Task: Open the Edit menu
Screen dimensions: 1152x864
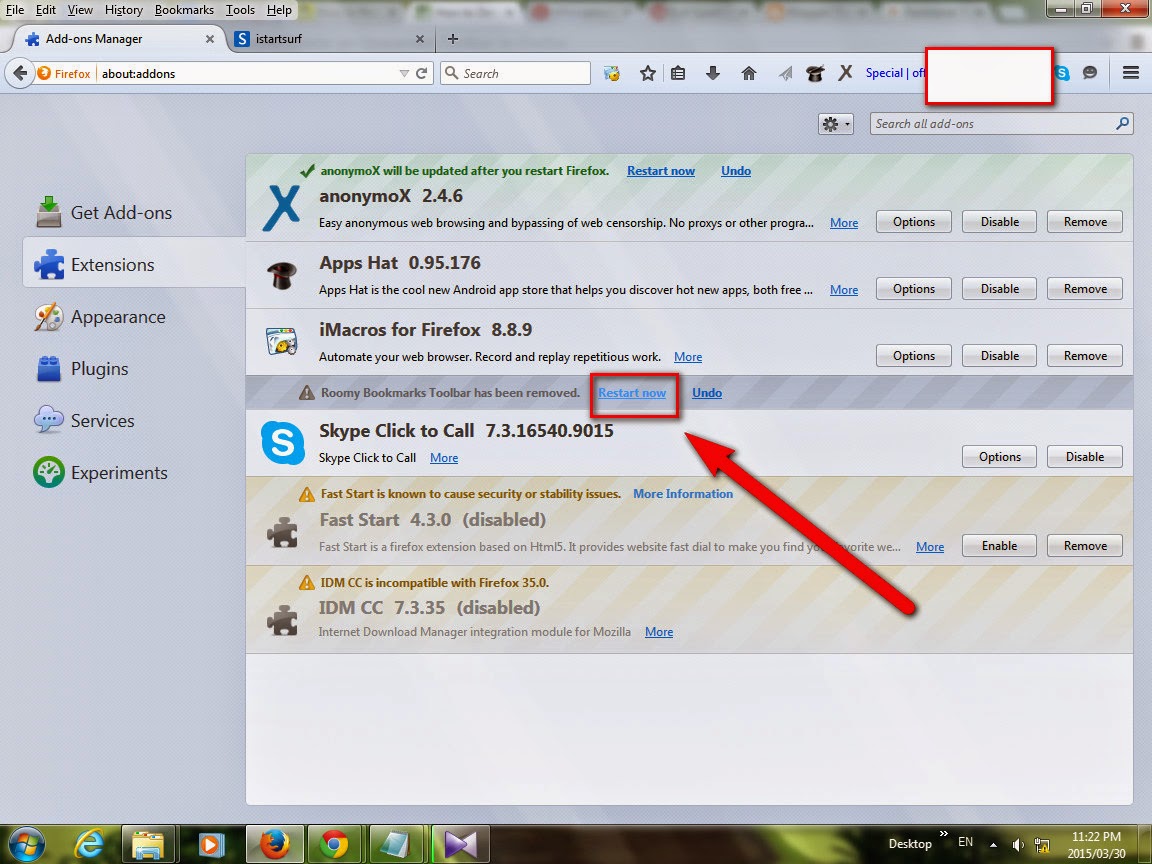Action: click(x=46, y=10)
